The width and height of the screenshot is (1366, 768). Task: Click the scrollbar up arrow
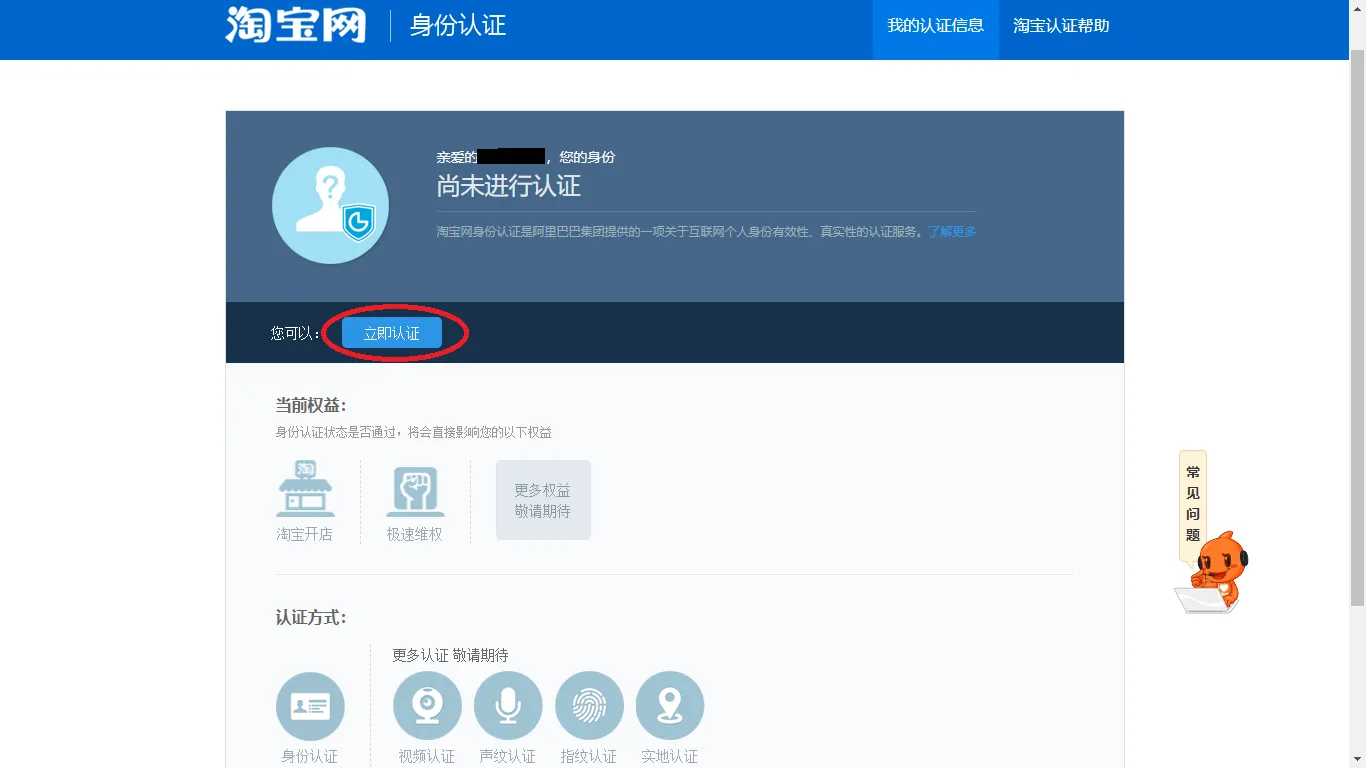point(1357,7)
